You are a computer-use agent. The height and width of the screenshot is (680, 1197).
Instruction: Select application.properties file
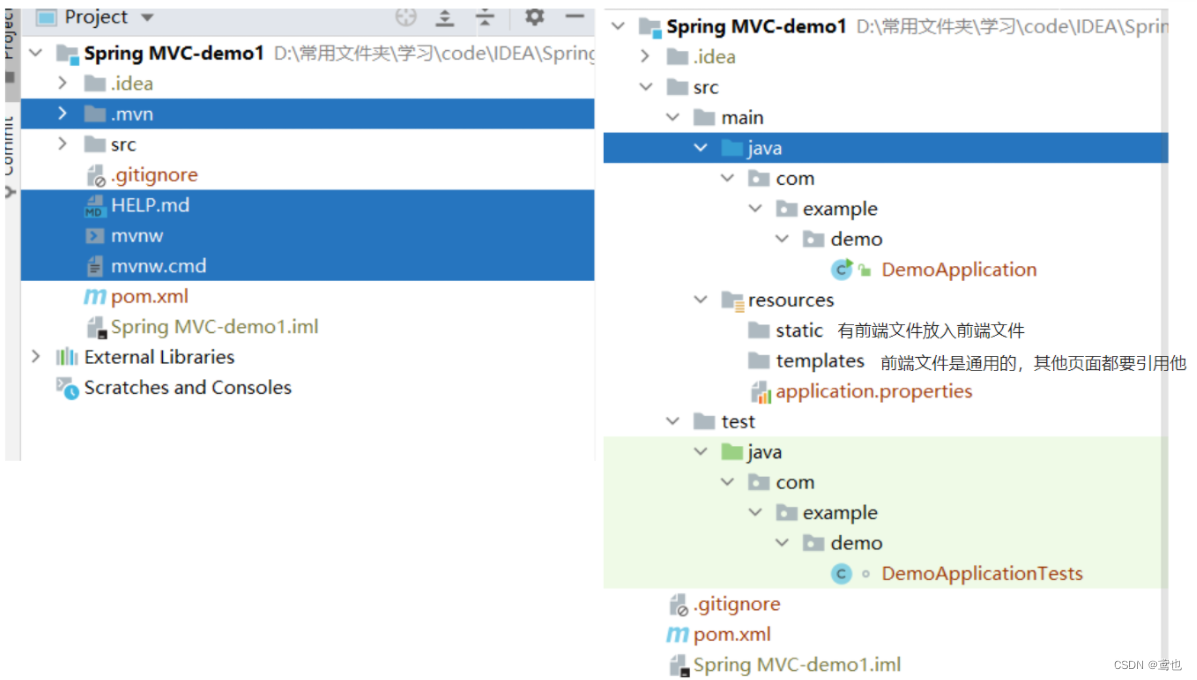(x=874, y=391)
